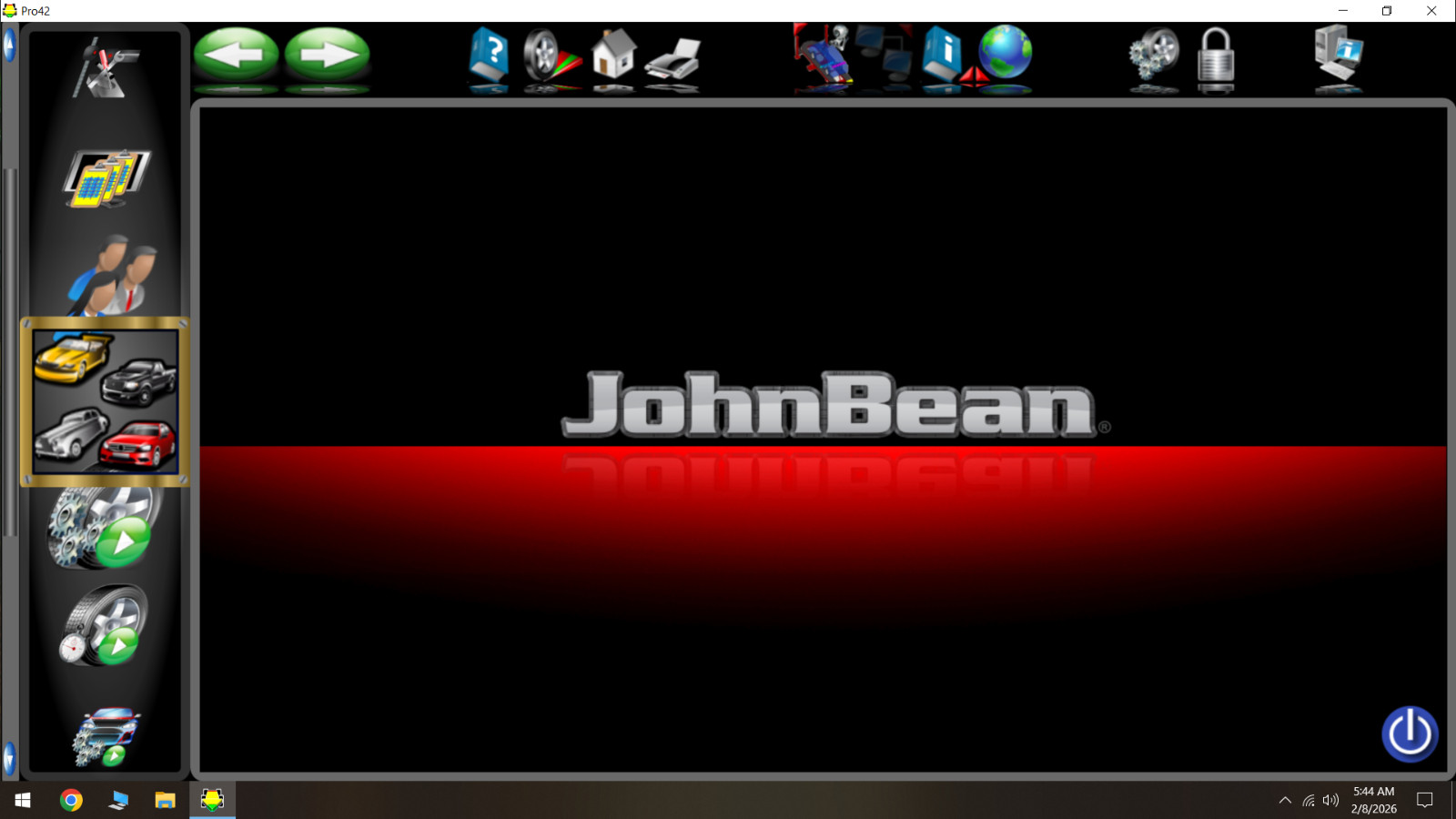Viewport: 1456px width, 819px height.
Task: Open the monitor with calculators icon
Action: pyautogui.click(x=106, y=177)
